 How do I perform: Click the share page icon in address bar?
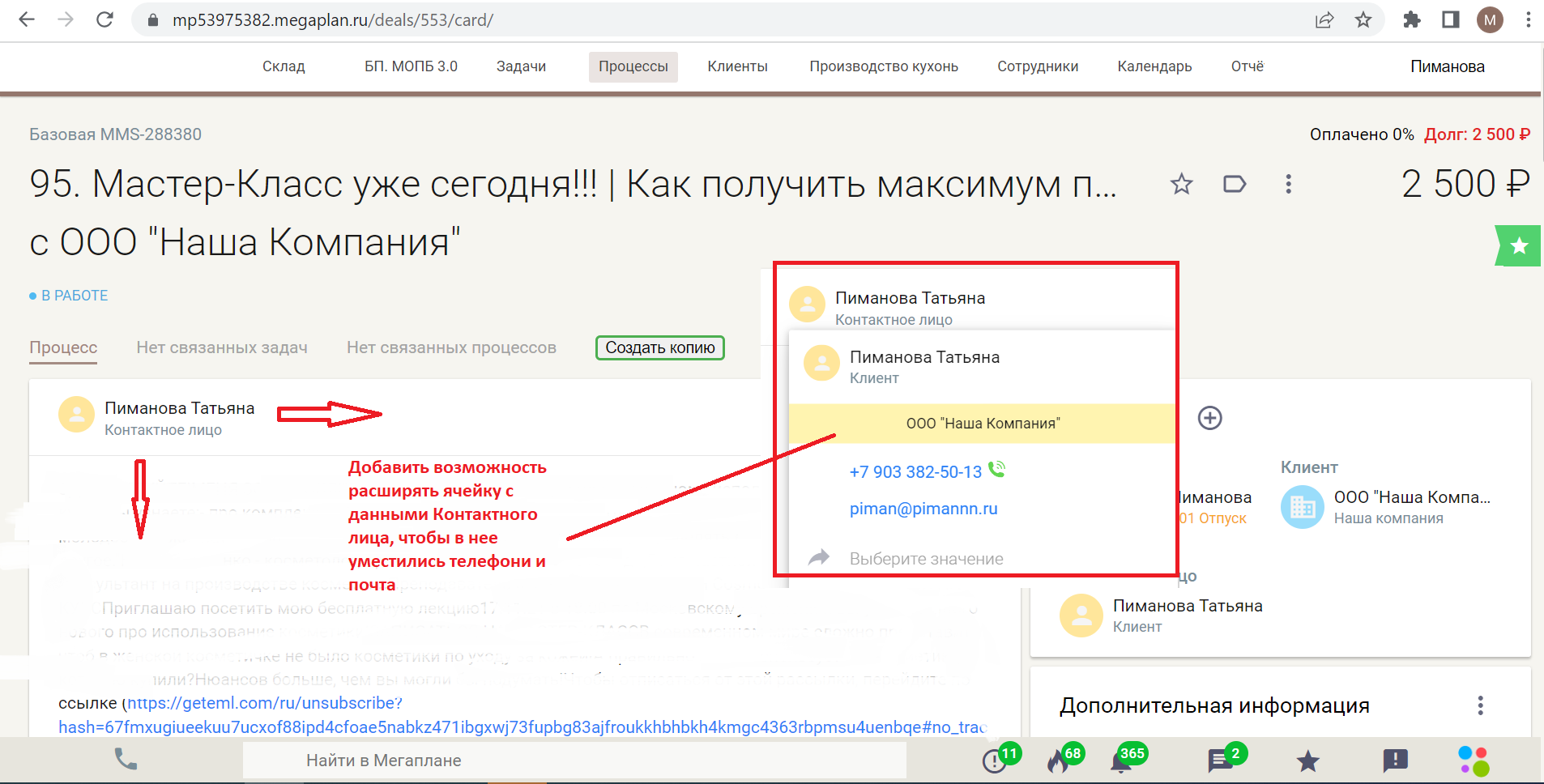pyautogui.click(x=1324, y=20)
